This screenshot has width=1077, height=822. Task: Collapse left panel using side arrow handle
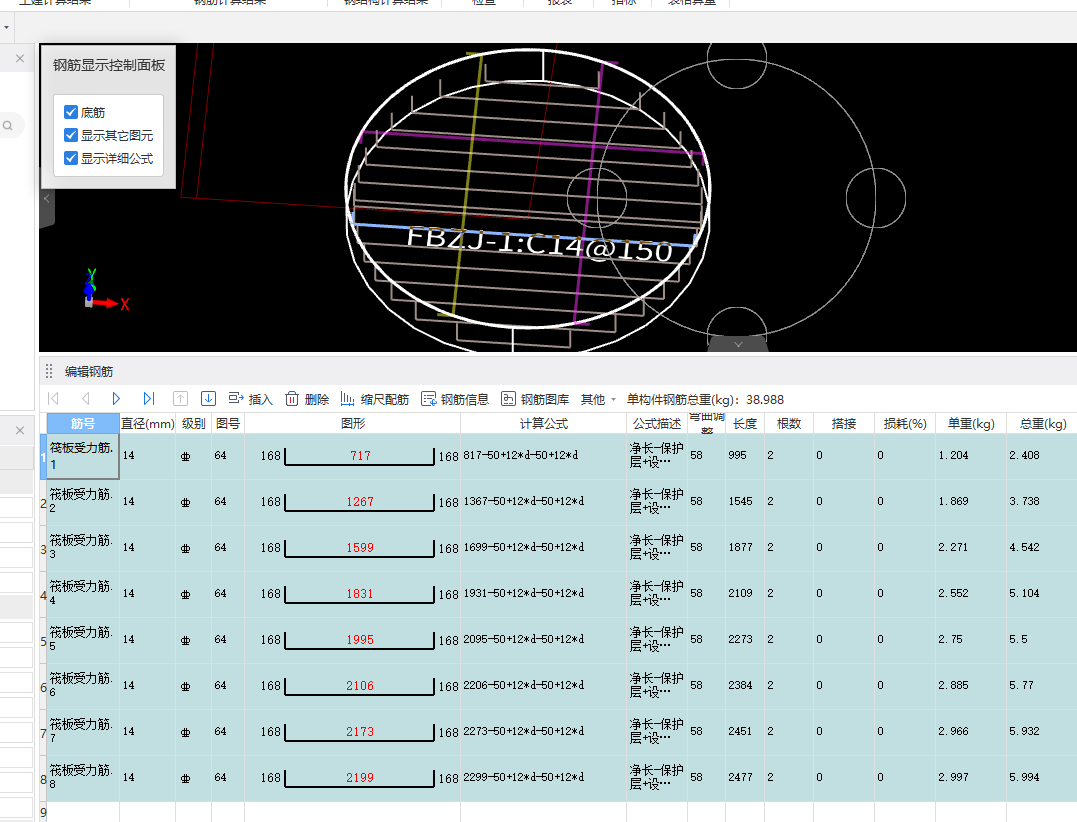(x=47, y=199)
